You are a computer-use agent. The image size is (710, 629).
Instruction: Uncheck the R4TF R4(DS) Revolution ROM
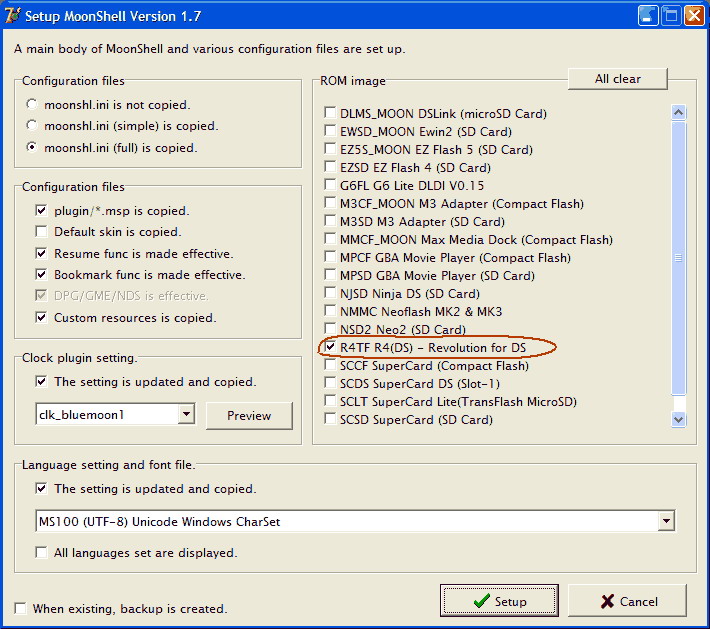tap(331, 347)
